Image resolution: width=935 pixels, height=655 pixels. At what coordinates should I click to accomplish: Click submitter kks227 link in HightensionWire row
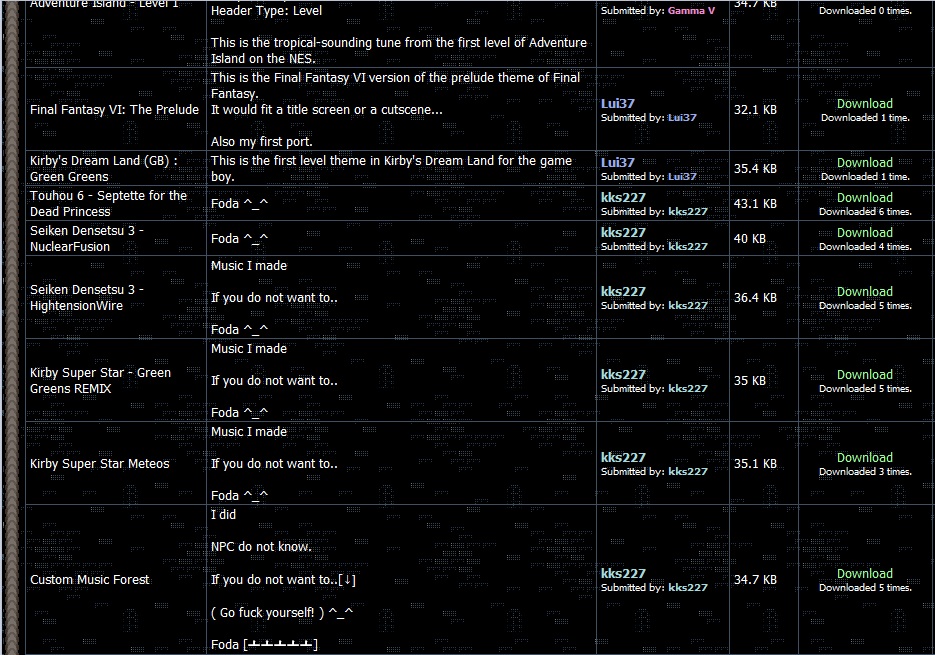(688, 306)
